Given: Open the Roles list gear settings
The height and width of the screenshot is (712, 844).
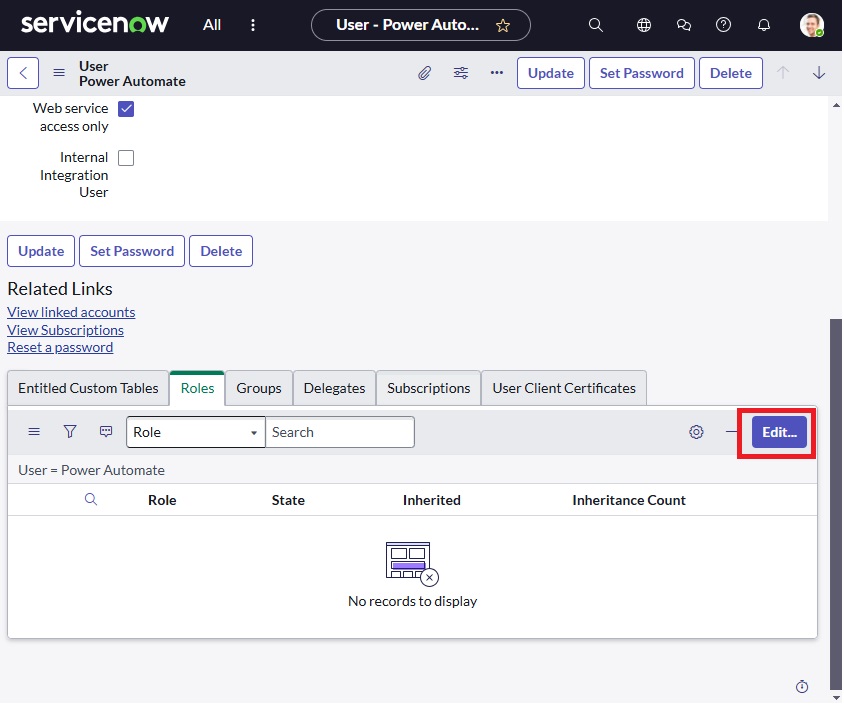Looking at the screenshot, I should click(696, 432).
